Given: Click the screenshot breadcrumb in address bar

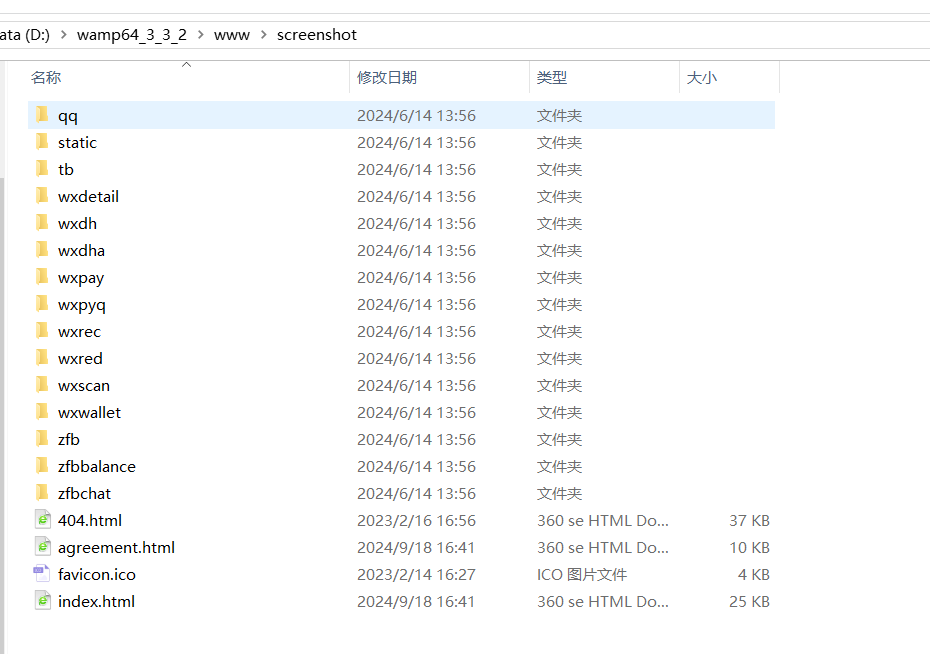Looking at the screenshot, I should pos(316,35).
